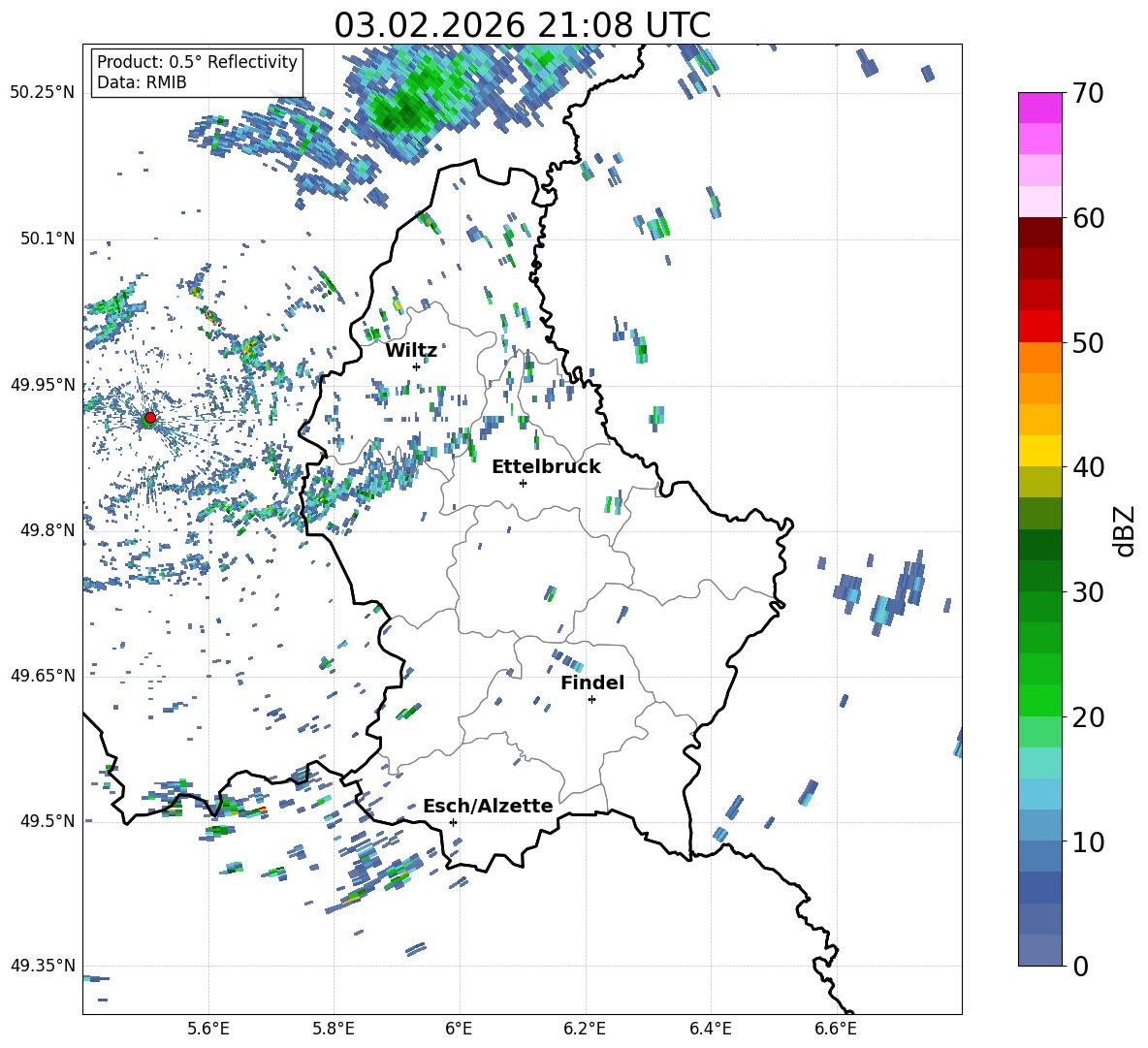1148x1048 pixels.
Task: Click the Findel city label
Action: click(592, 683)
